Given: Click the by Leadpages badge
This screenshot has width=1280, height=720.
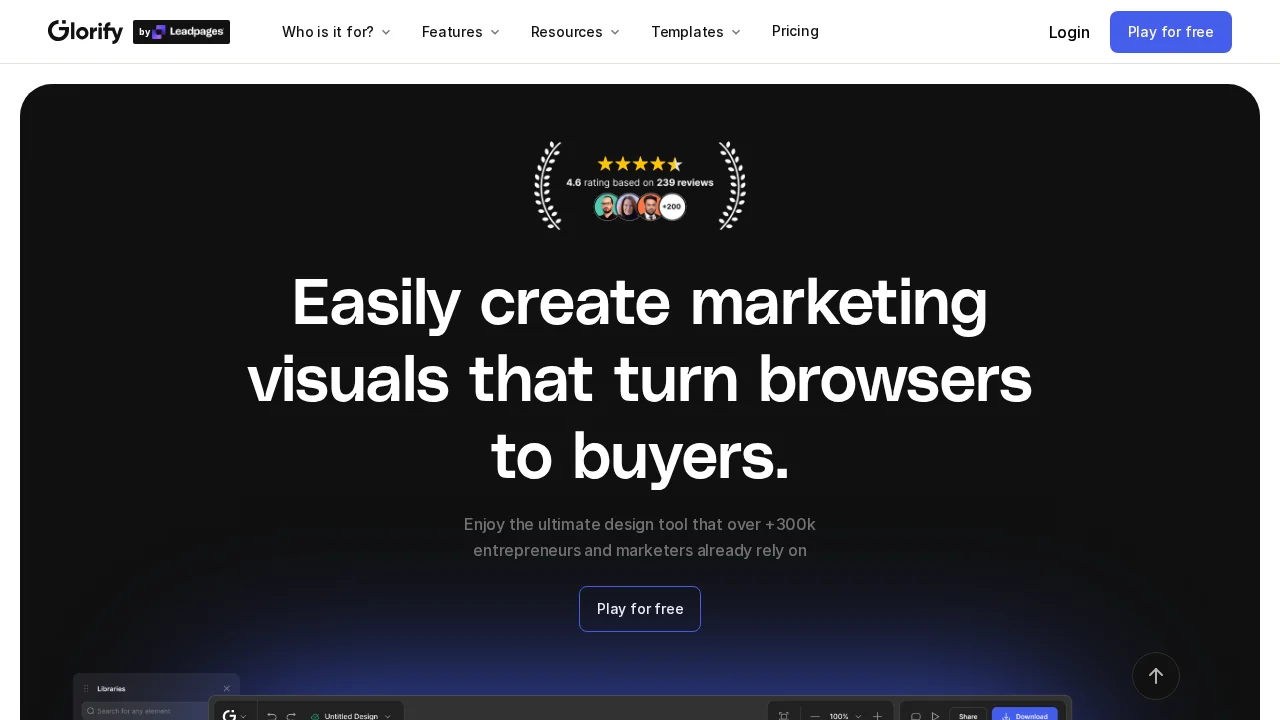Looking at the screenshot, I should coord(181,32).
